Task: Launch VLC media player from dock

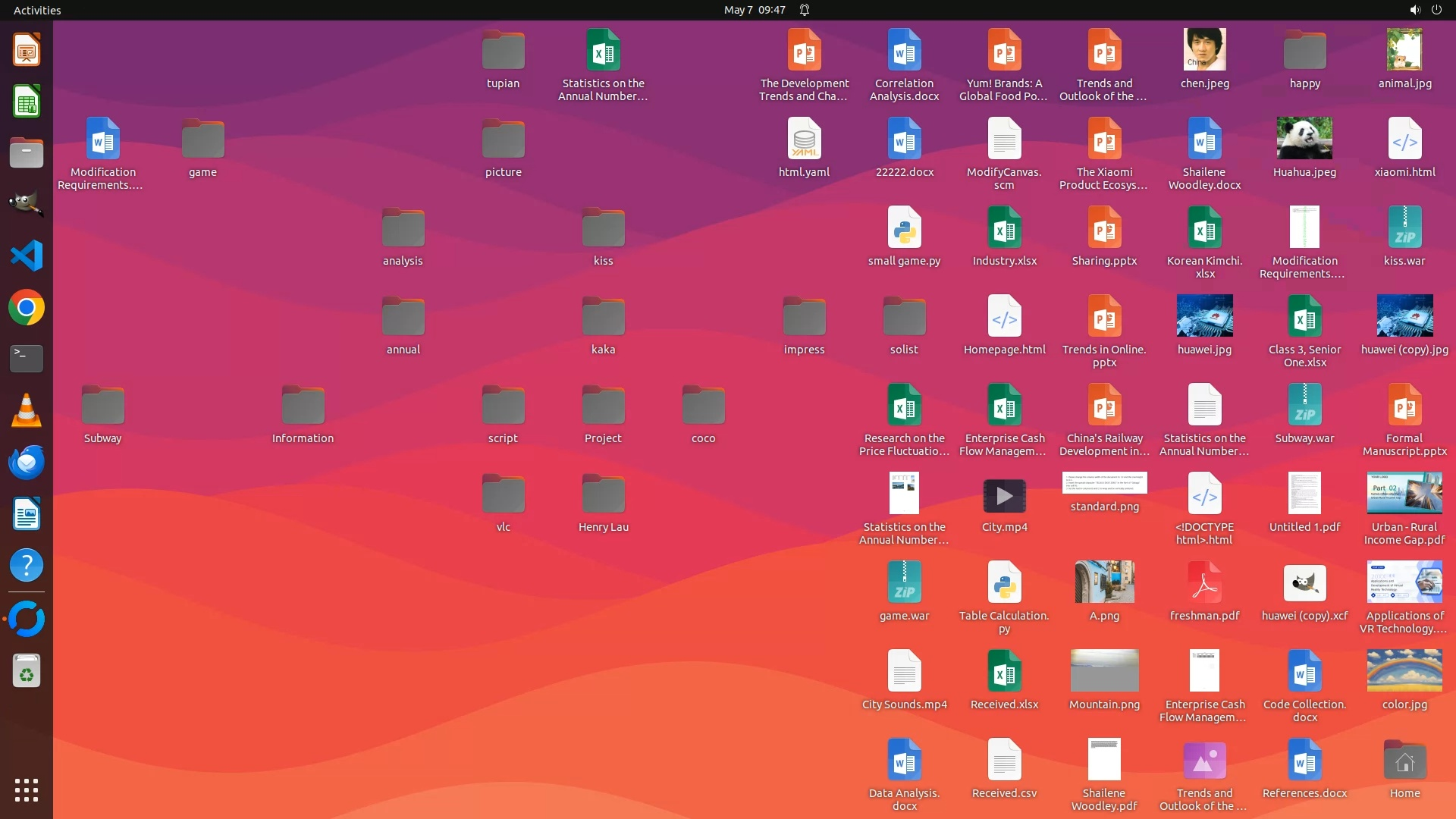Action: pos(27,410)
